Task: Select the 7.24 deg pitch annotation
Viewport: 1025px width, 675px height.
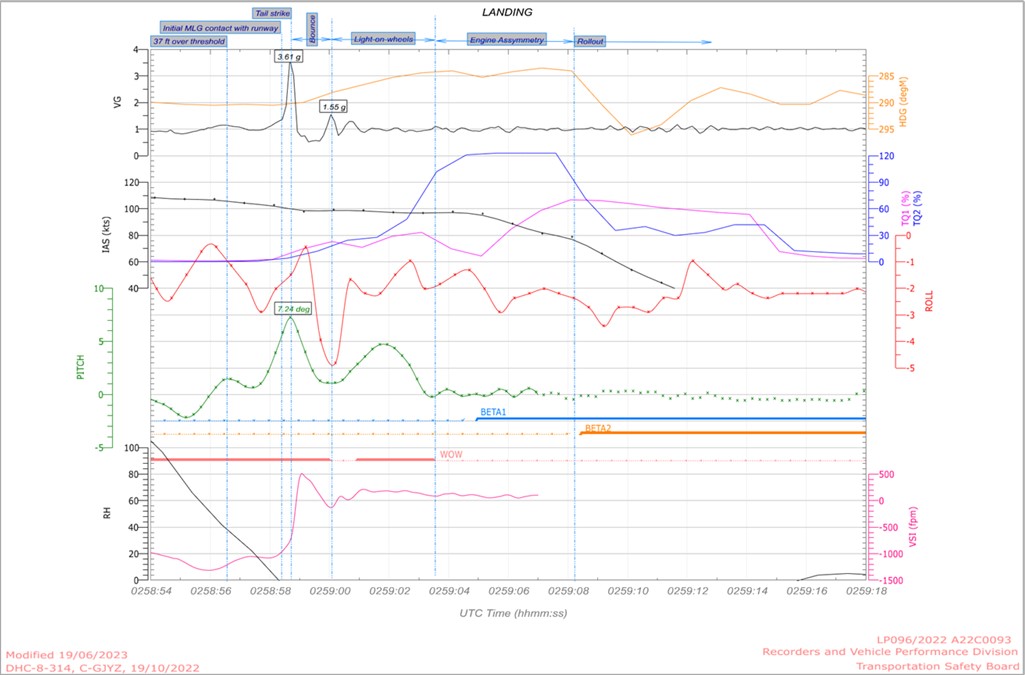Action: [x=294, y=310]
